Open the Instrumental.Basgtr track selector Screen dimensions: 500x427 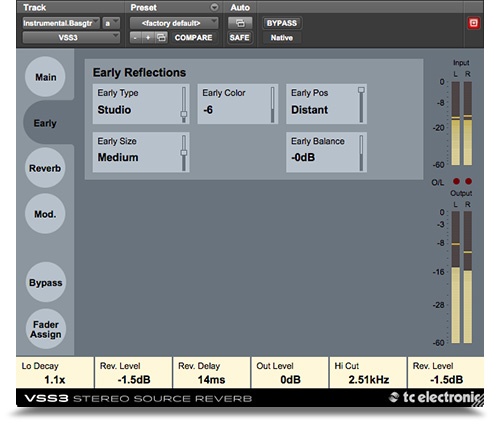pos(61,23)
